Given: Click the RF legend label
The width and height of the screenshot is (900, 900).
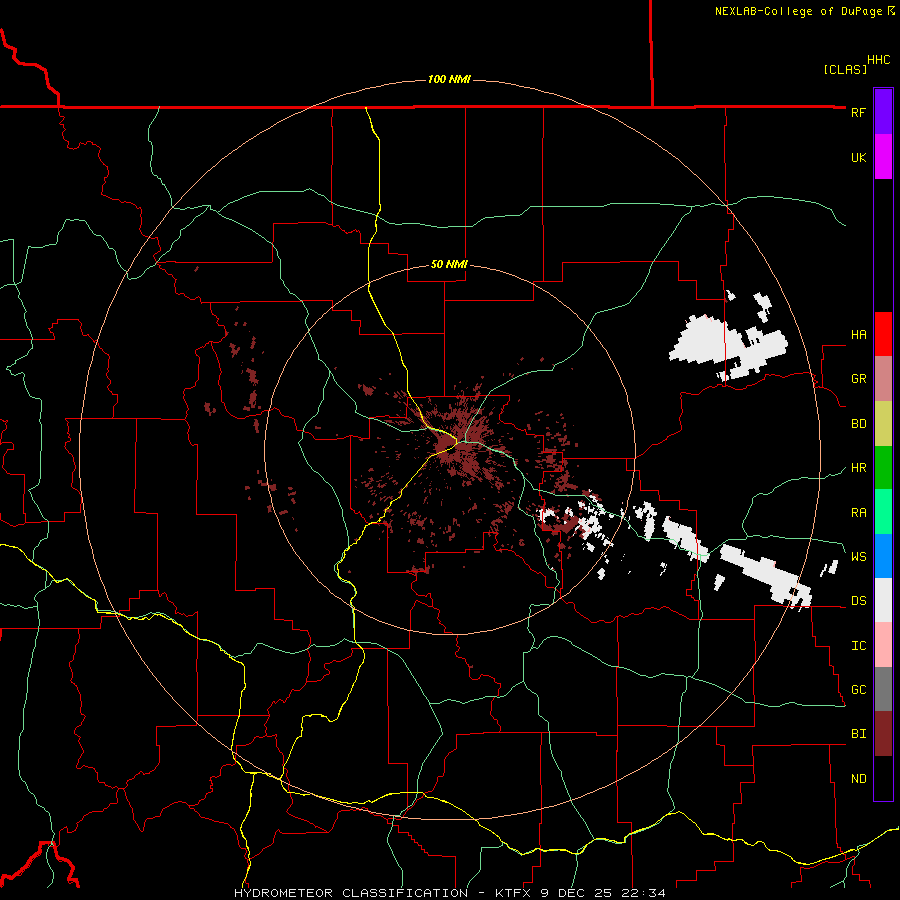Looking at the screenshot, I should click(x=858, y=112).
